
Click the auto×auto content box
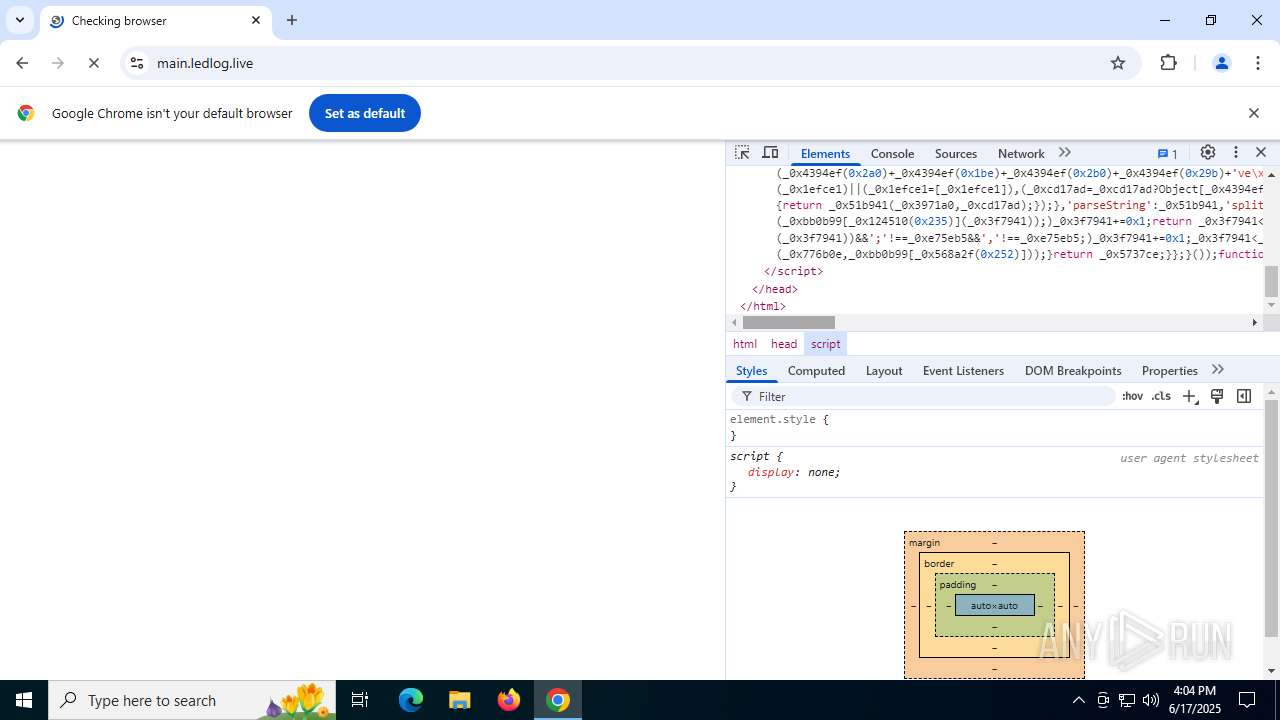994,605
